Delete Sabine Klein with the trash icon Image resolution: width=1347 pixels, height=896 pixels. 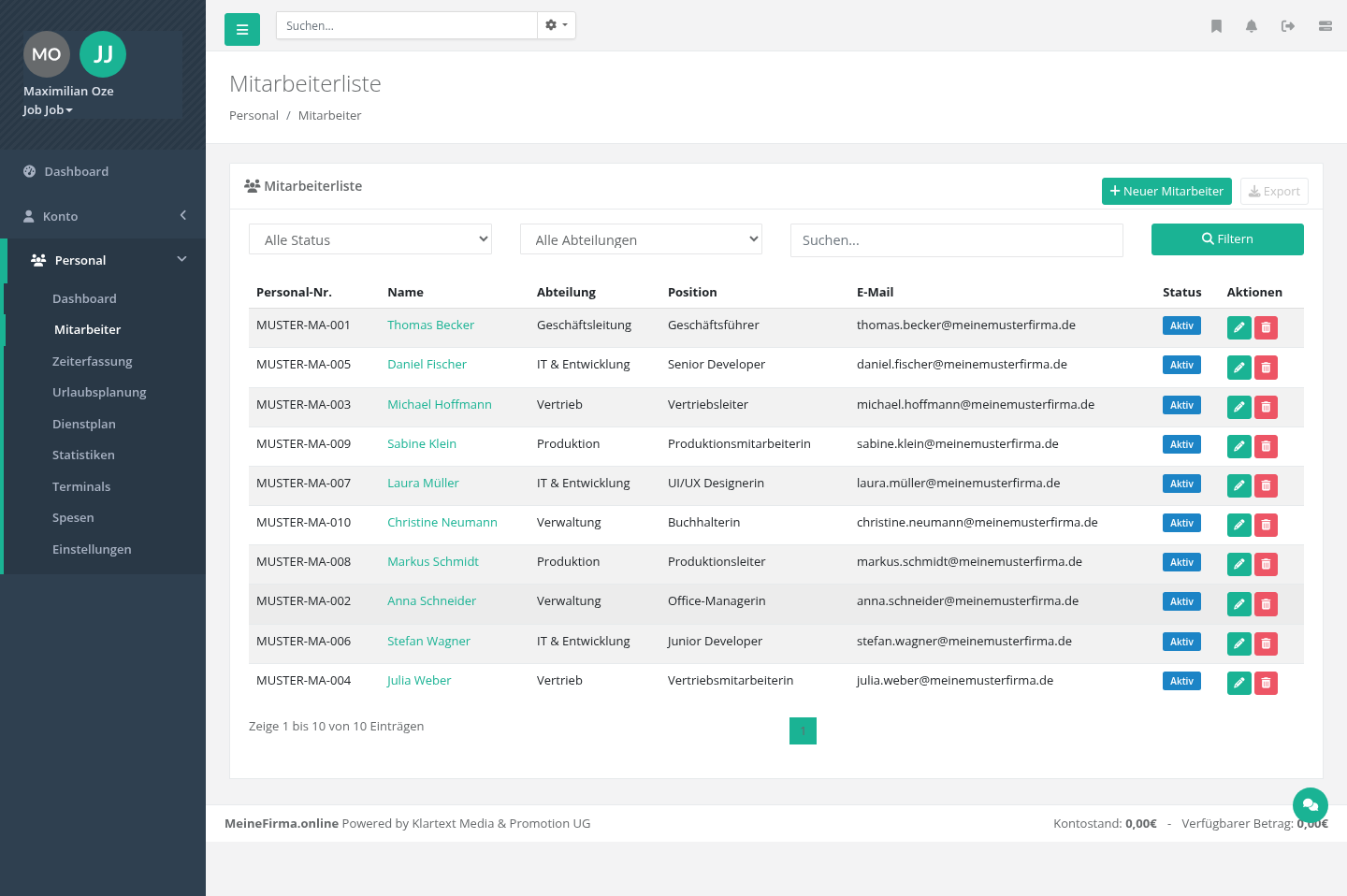(x=1266, y=446)
